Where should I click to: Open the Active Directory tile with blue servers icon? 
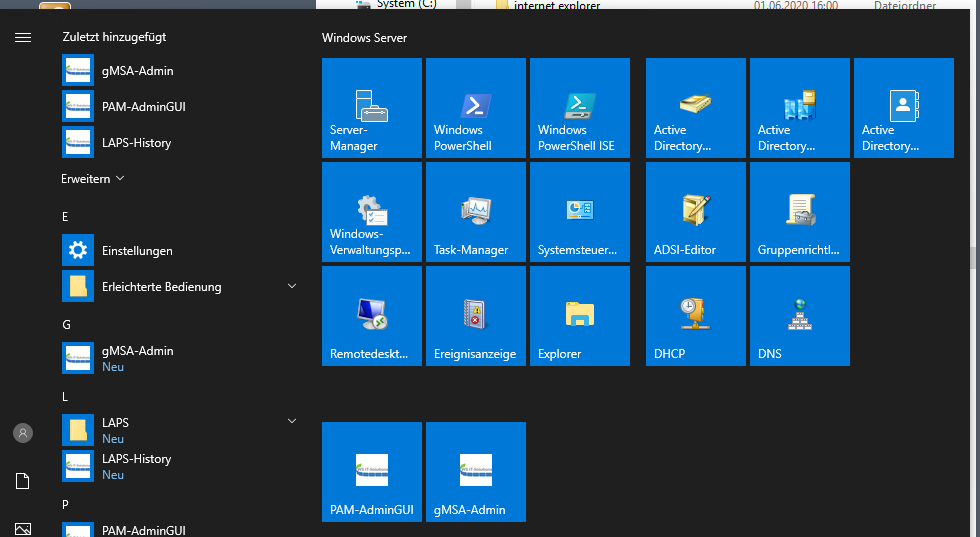(799, 108)
